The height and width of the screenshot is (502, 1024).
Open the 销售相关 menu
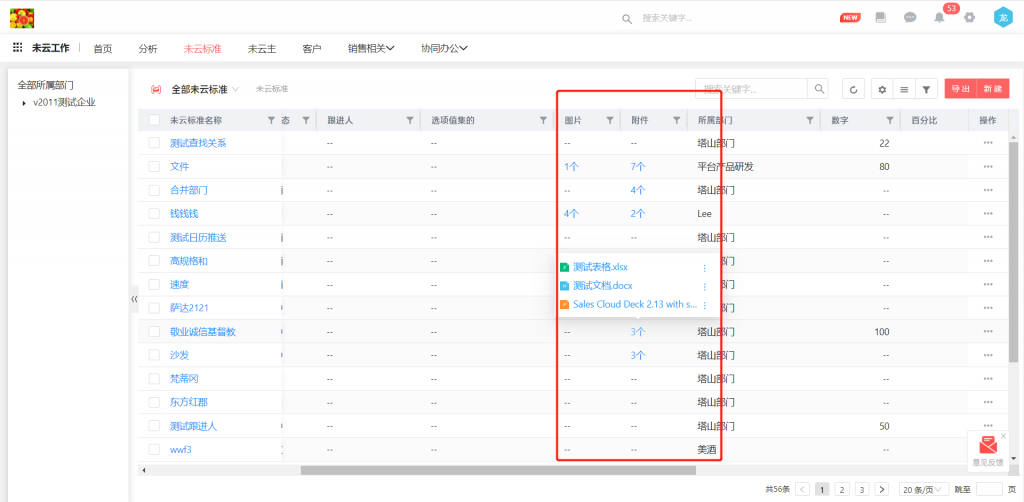(x=371, y=48)
